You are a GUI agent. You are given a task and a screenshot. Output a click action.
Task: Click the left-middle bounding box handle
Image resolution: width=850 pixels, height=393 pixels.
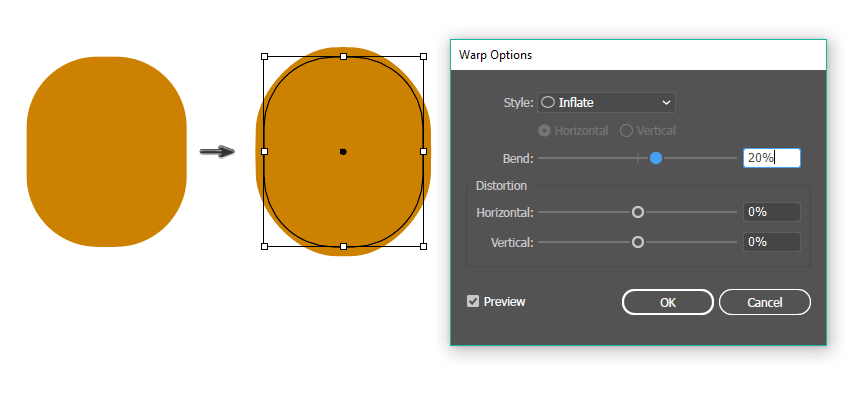pyautogui.click(x=265, y=151)
